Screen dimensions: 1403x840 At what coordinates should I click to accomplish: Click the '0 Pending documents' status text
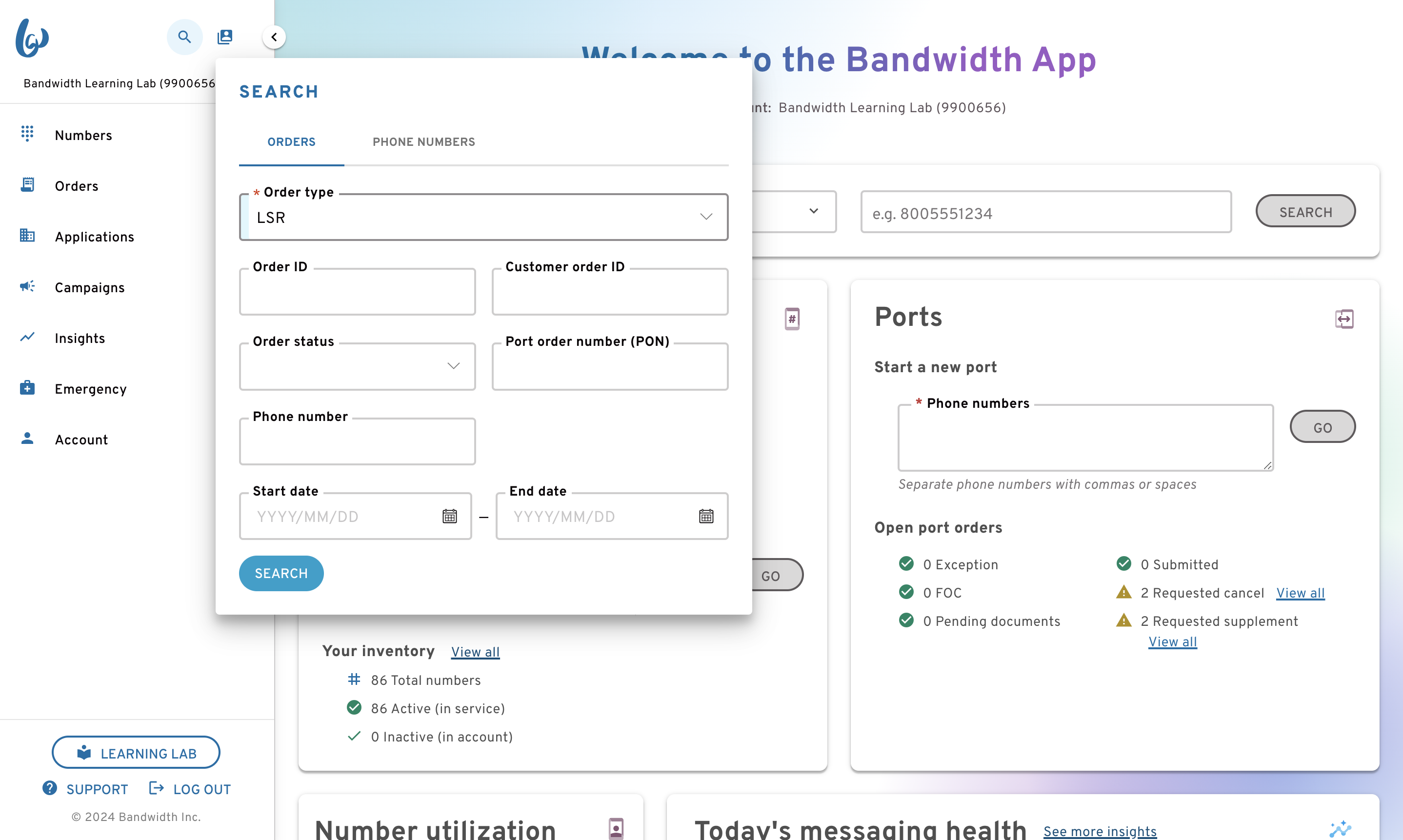992,621
